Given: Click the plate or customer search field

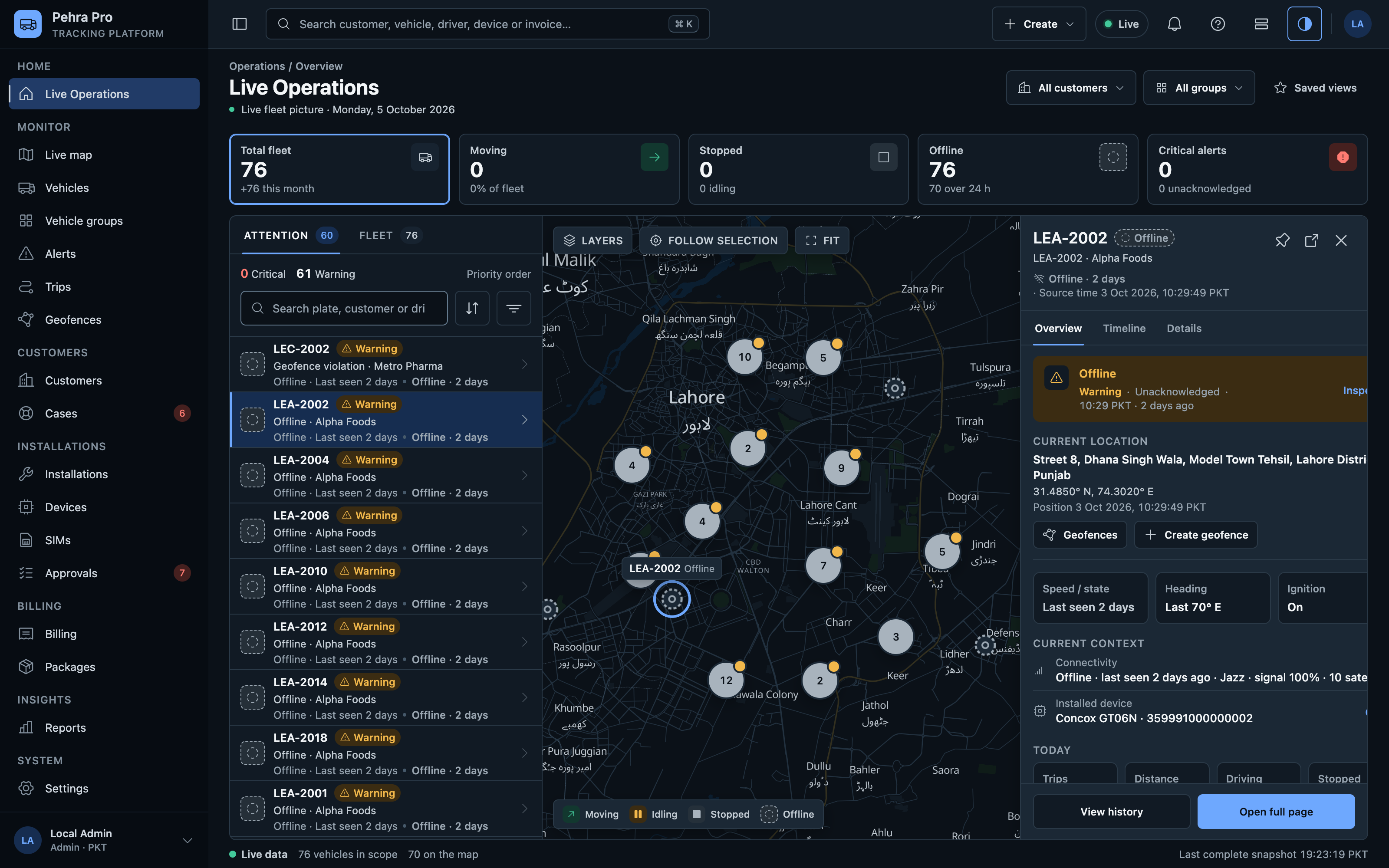Looking at the screenshot, I should pos(344,308).
